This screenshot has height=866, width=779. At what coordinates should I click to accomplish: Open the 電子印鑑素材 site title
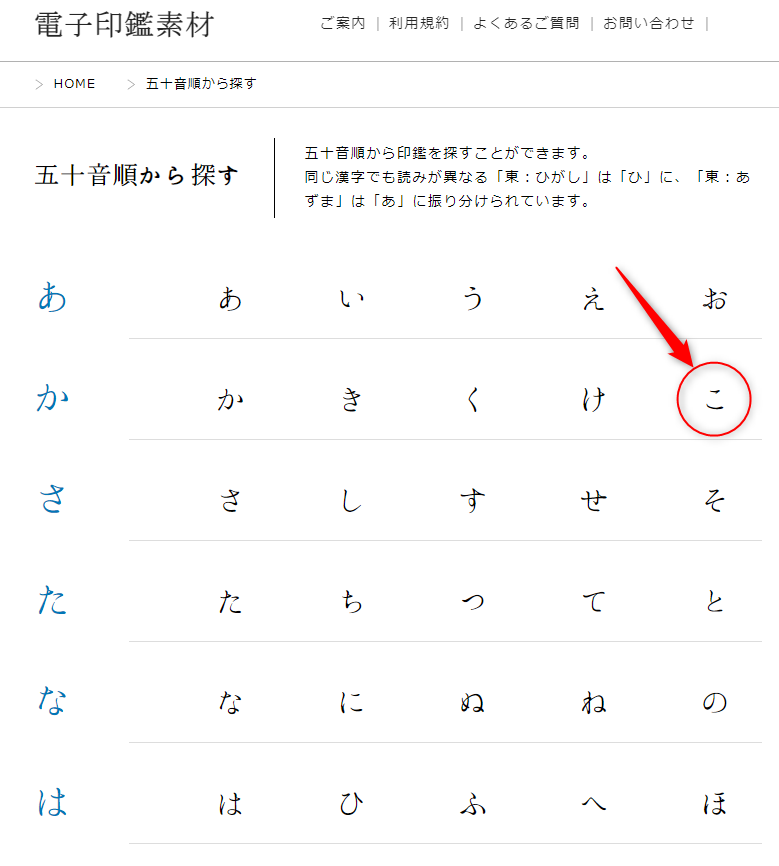click(x=124, y=25)
